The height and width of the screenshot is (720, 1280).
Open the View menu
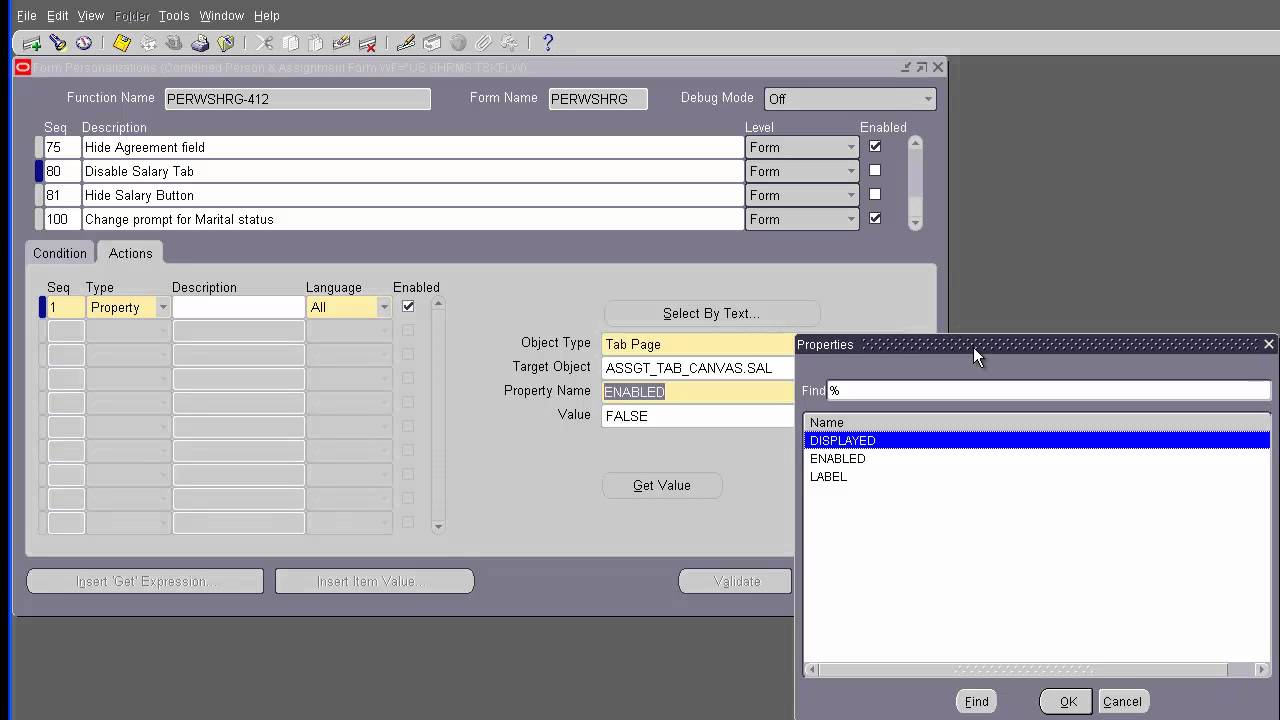tap(91, 16)
